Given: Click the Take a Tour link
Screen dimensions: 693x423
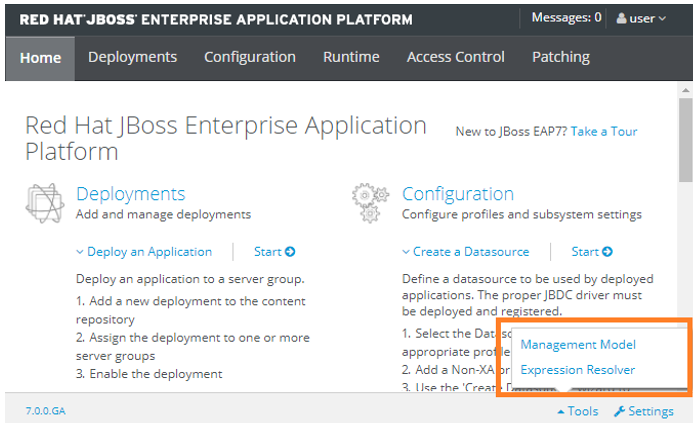Looking at the screenshot, I should point(604,131).
